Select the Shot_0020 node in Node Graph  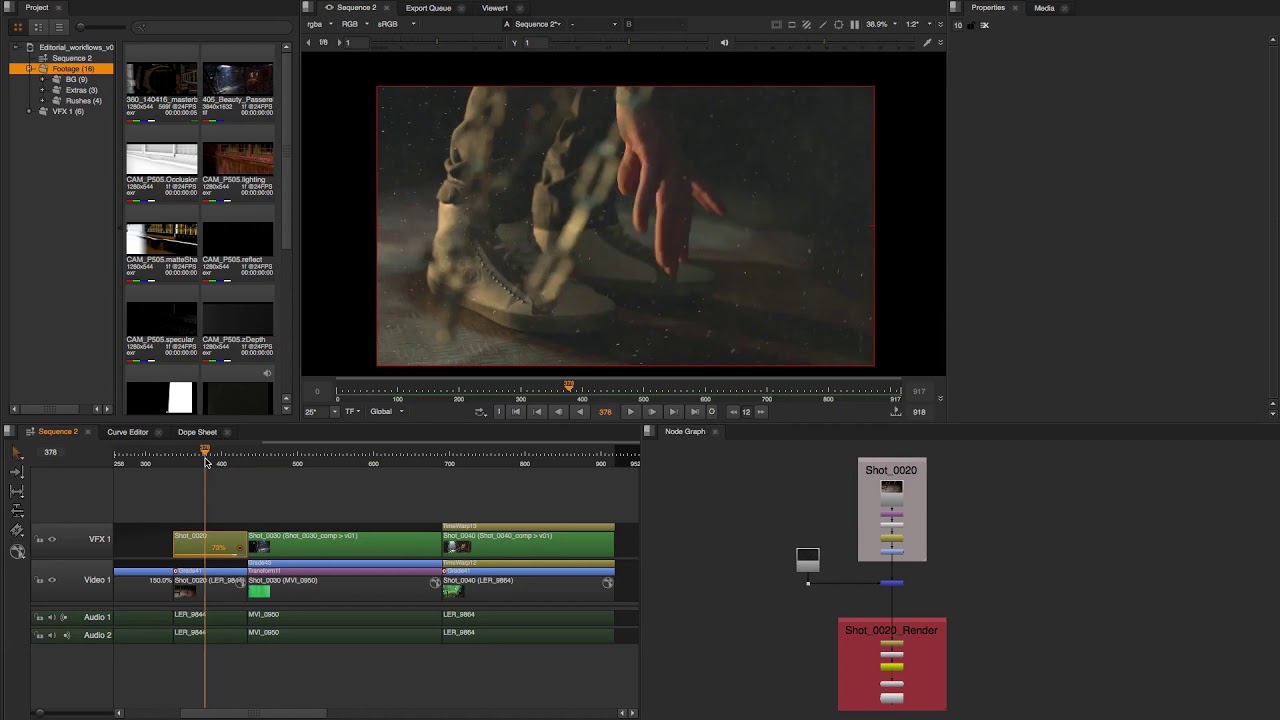[x=891, y=510]
